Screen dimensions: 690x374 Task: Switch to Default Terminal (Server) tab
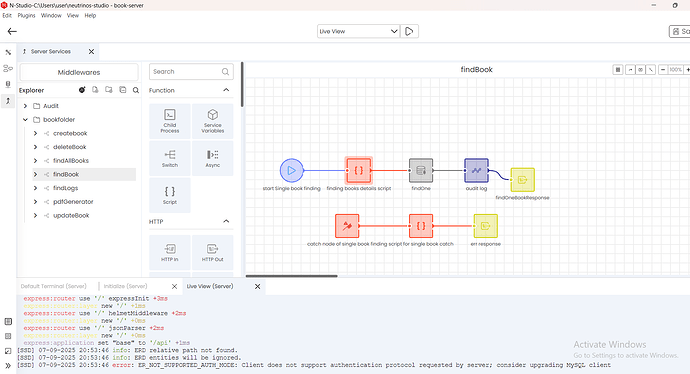54,286
